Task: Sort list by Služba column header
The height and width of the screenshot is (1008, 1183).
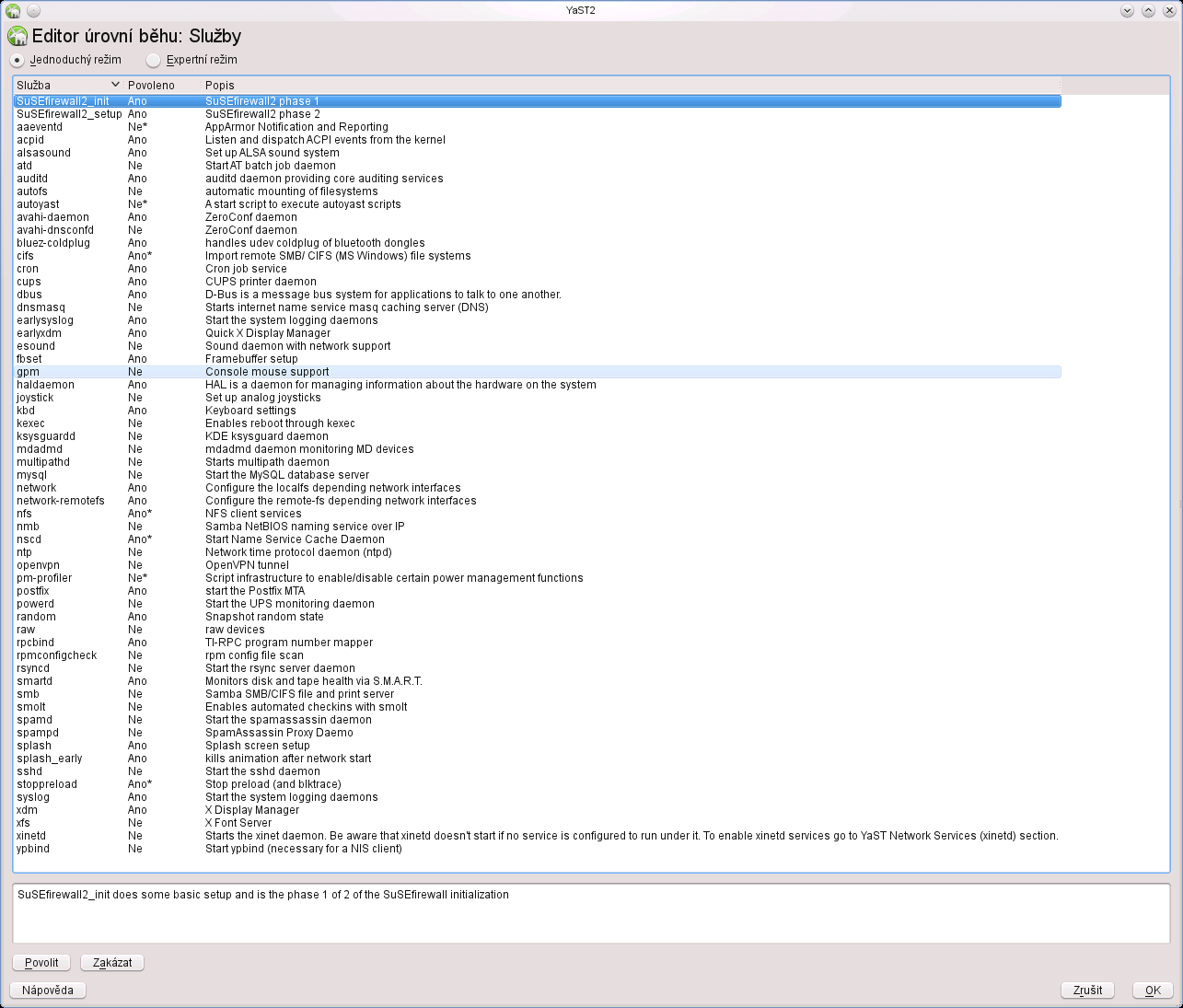Action: [68, 85]
